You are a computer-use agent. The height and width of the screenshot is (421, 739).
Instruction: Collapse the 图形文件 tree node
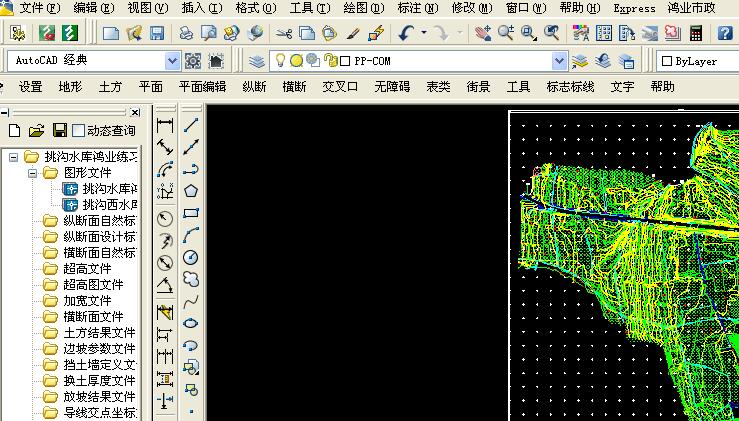click(x=32, y=173)
